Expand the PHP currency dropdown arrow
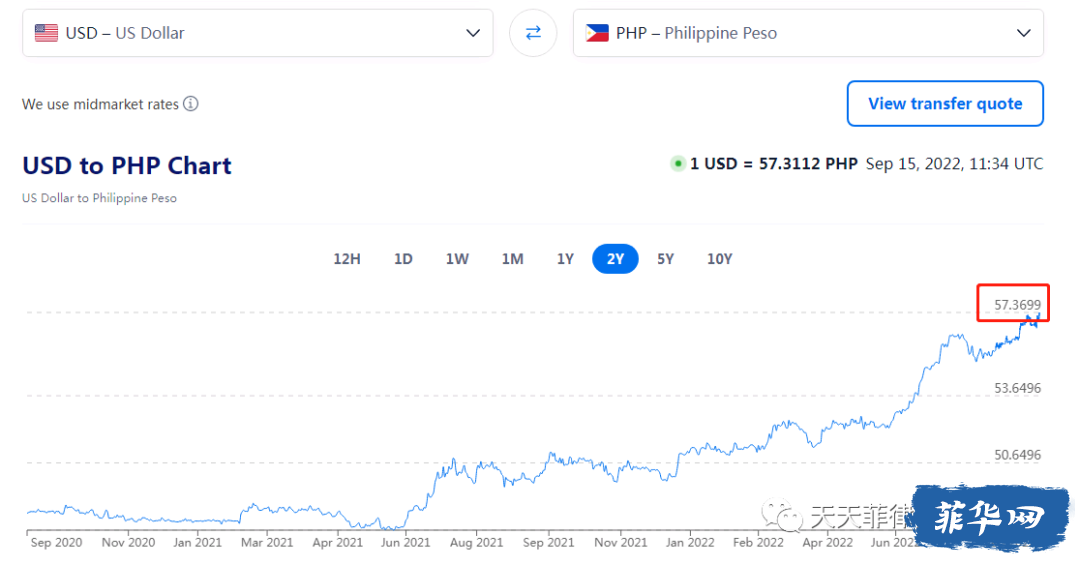The image size is (1080, 564). pyautogui.click(x=1024, y=33)
